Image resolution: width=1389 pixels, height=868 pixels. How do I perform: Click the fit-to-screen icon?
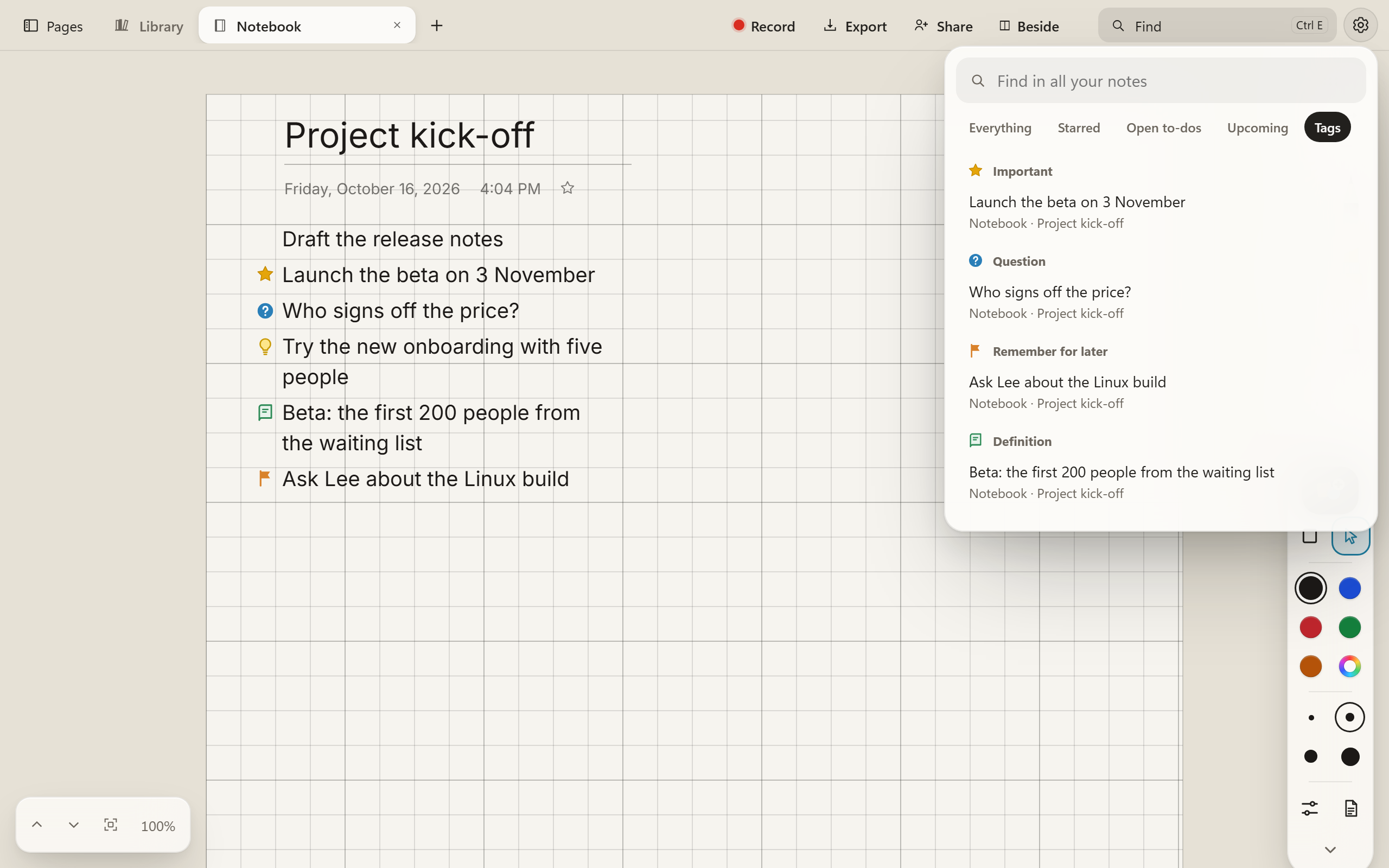[x=110, y=825]
